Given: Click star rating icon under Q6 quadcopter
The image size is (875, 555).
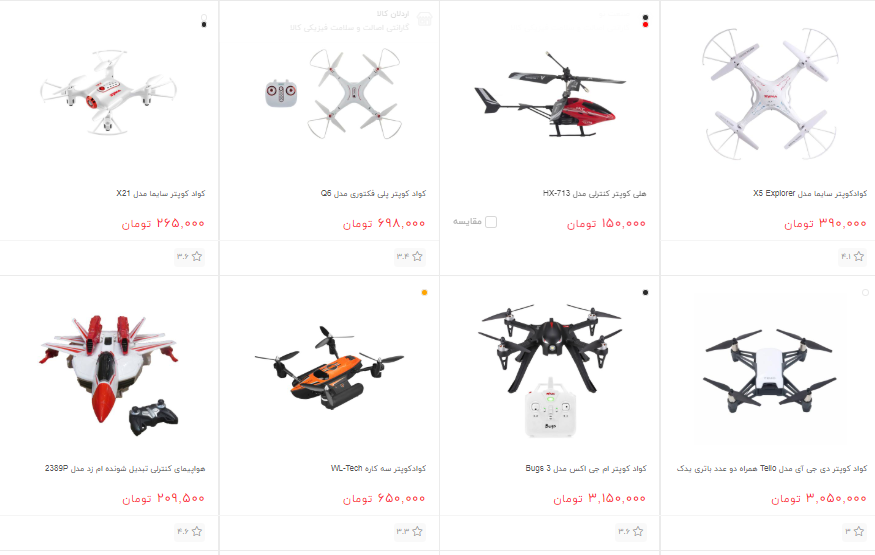Looking at the screenshot, I should coord(417,257).
